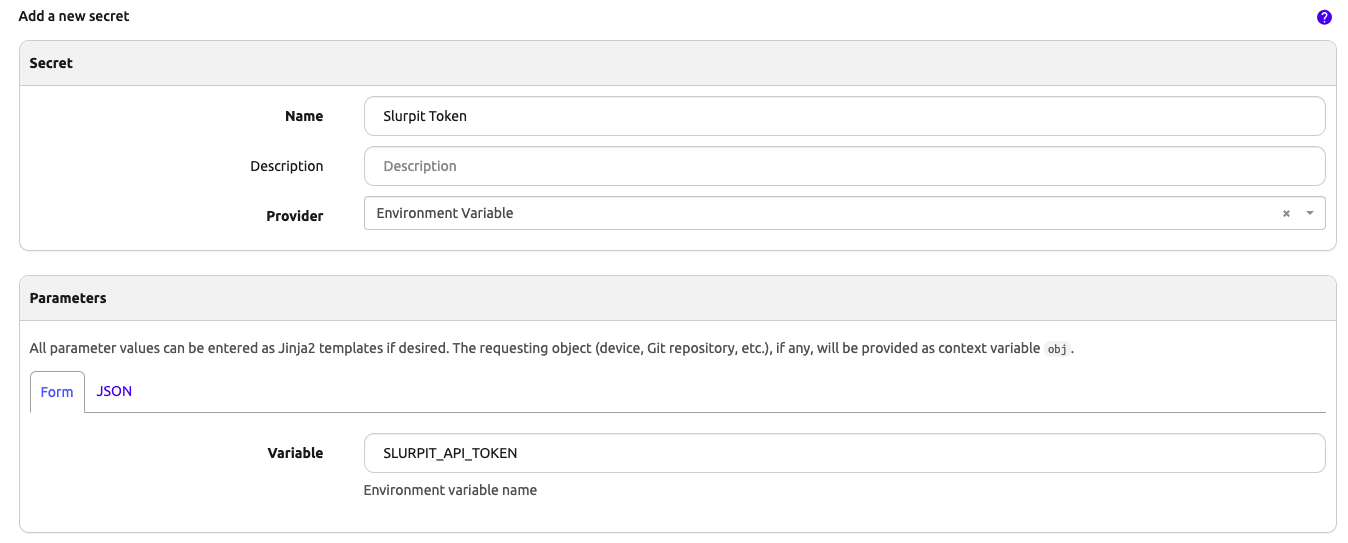
Task: Focus the Variable field with SLURPIT_API_TOKEN
Action: click(844, 453)
